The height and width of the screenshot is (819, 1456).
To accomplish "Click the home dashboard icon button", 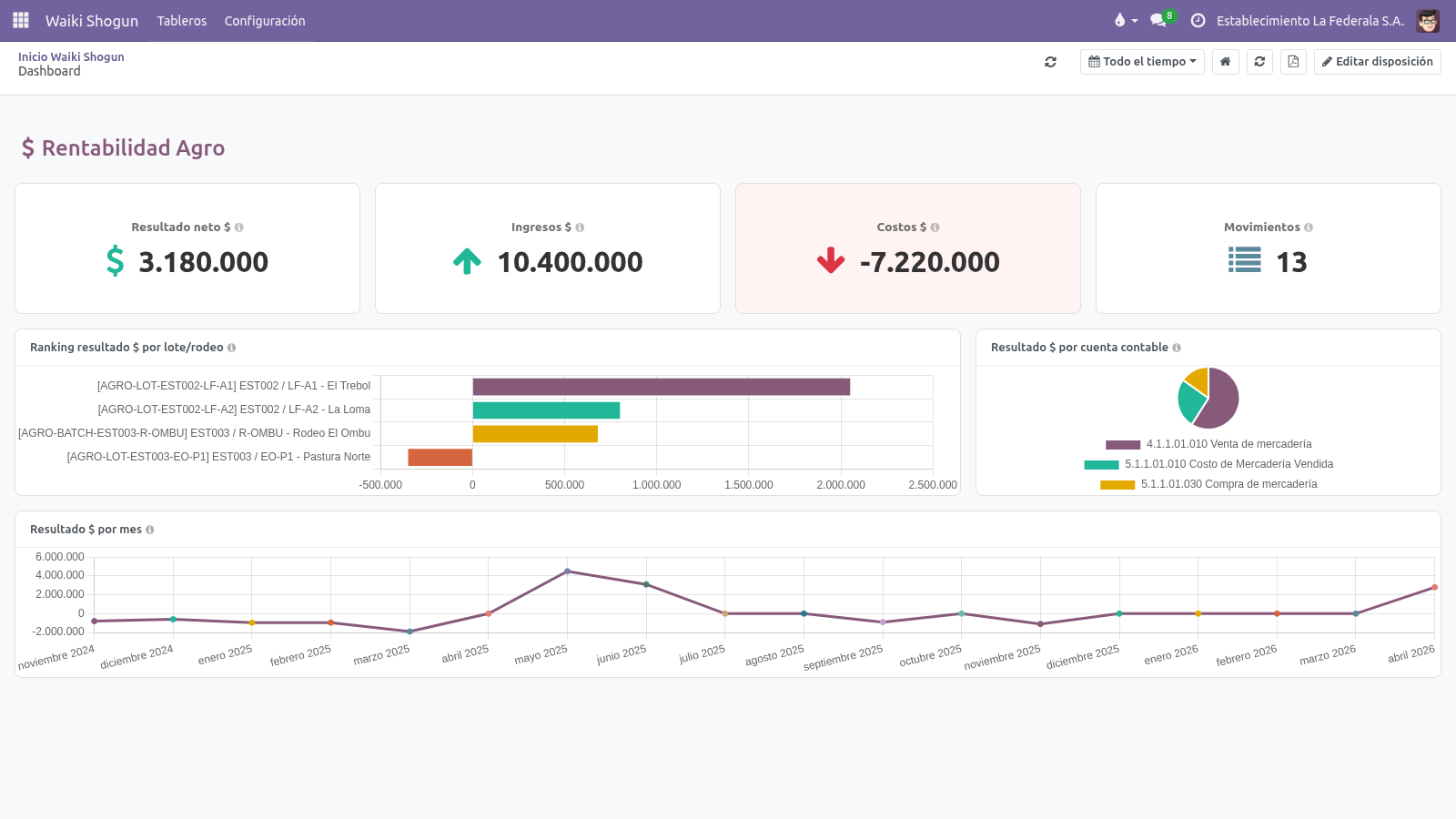I will (x=1226, y=62).
